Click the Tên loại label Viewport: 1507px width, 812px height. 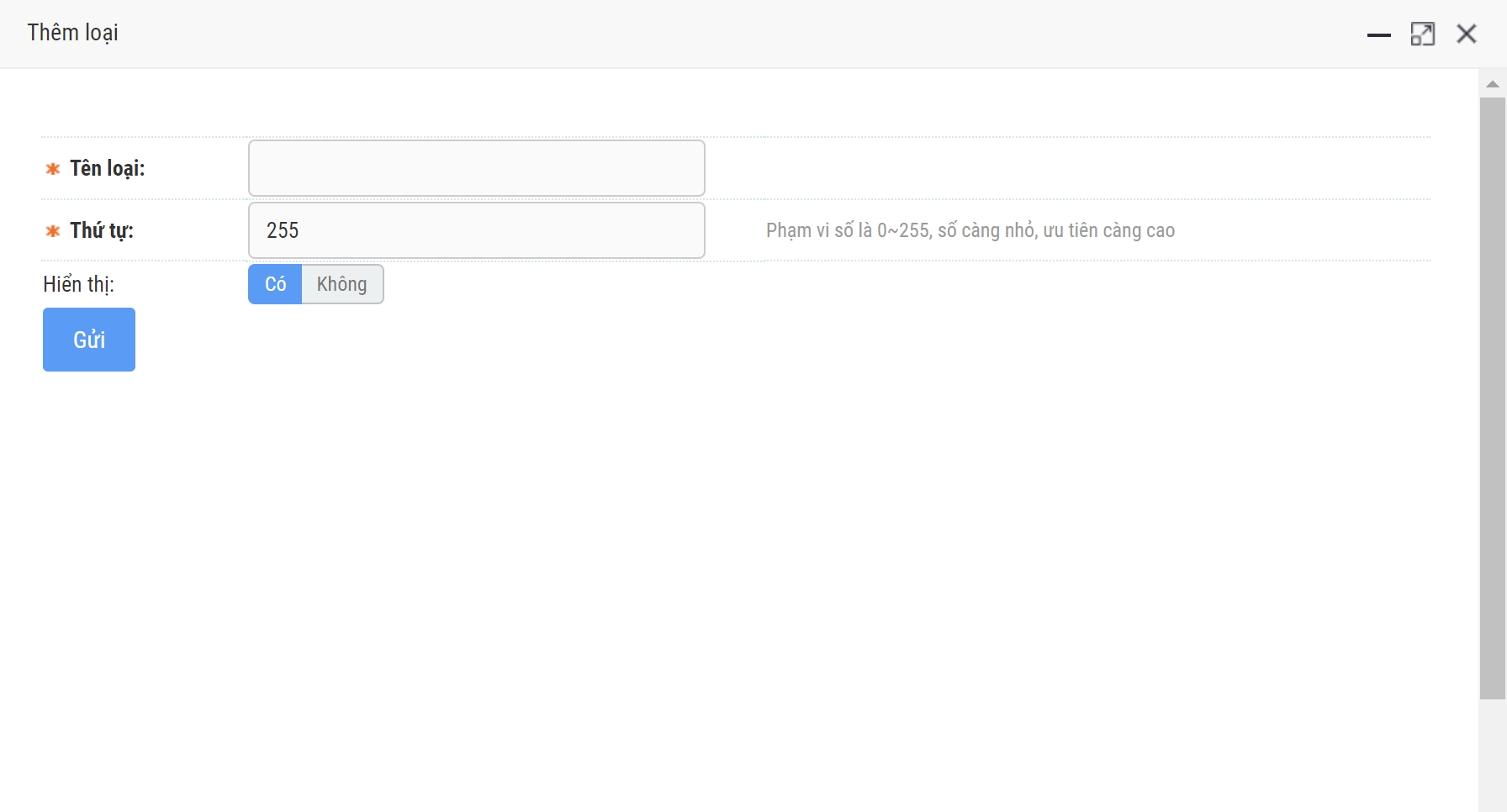pyautogui.click(x=107, y=168)
